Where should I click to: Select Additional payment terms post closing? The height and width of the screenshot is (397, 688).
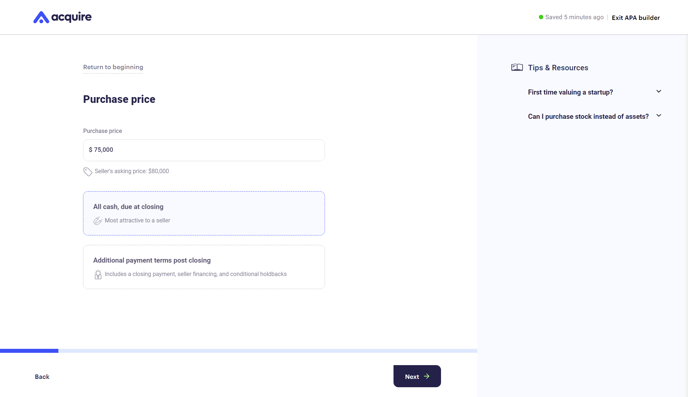204,267
